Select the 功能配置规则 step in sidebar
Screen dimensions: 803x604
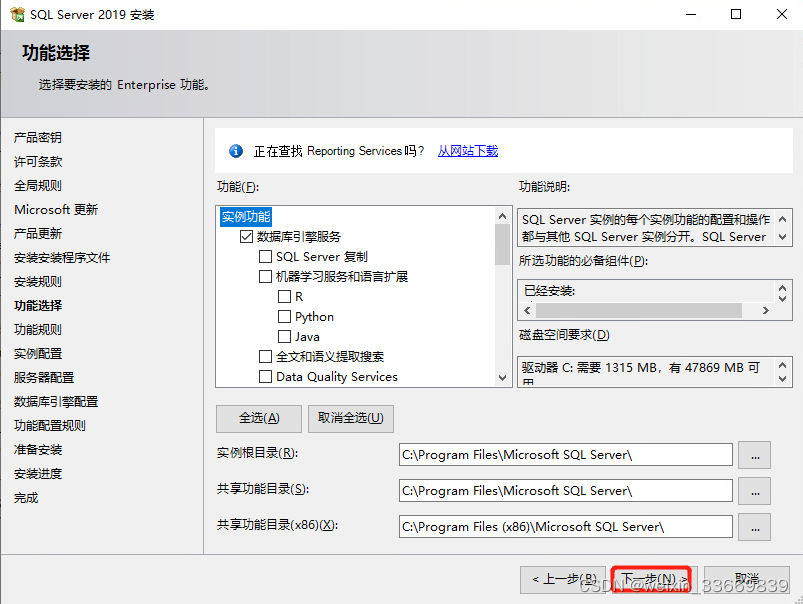tap(50, 426)
